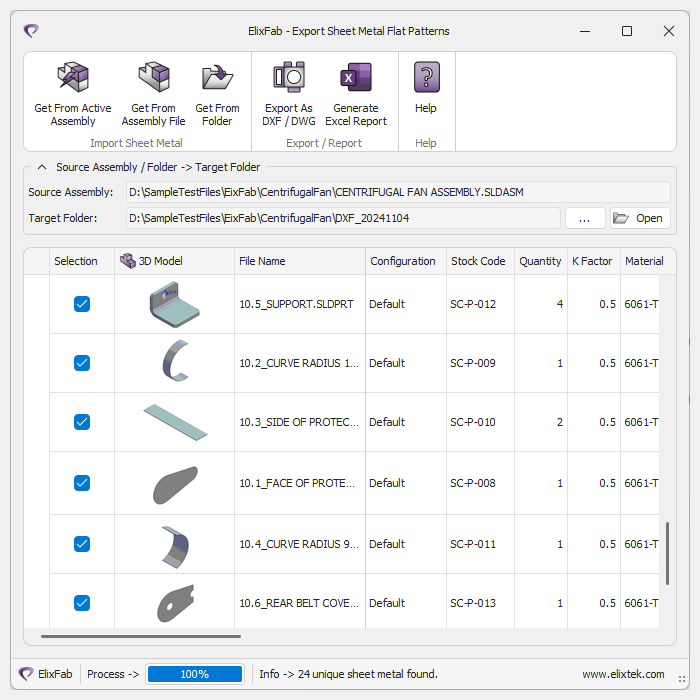Click Default configuration of SC-P-012 row

pos(387,304)
